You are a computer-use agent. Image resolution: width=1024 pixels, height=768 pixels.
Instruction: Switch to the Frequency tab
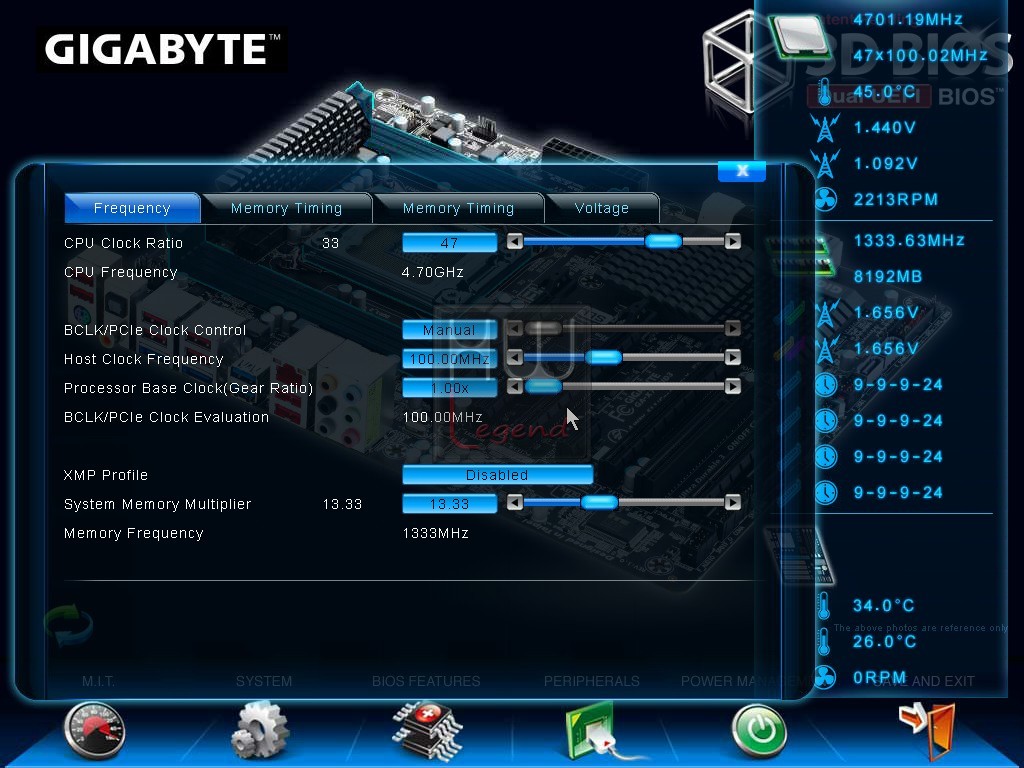tap(132, 208)
